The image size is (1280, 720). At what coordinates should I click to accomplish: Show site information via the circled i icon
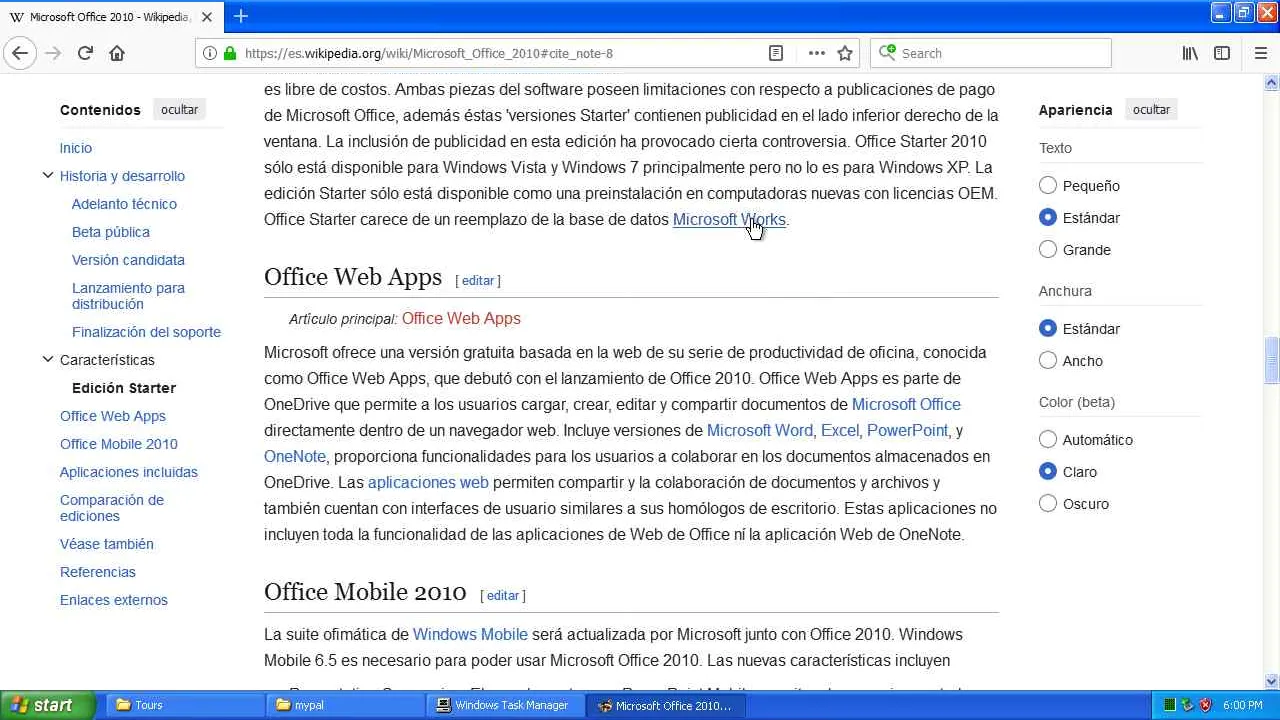pyautogui.click(x=210, y=53)
